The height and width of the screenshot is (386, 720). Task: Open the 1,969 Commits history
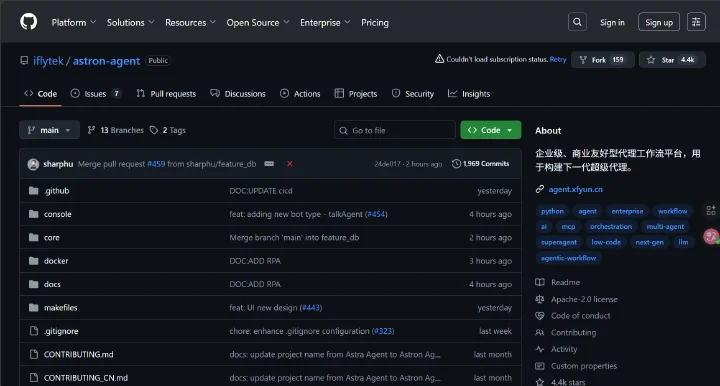point(480,164)
